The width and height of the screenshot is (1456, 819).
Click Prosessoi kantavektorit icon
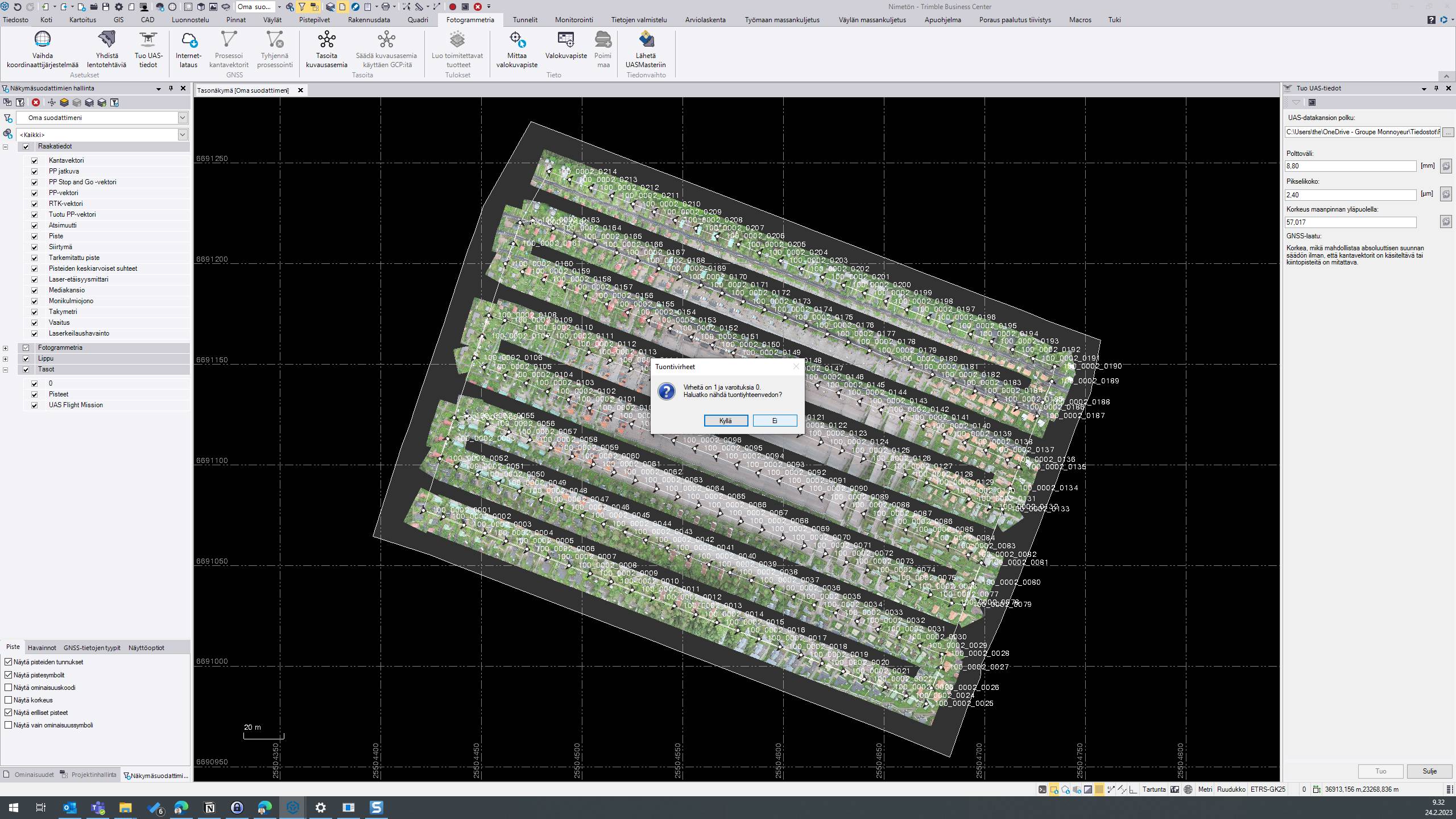point(229,49)
